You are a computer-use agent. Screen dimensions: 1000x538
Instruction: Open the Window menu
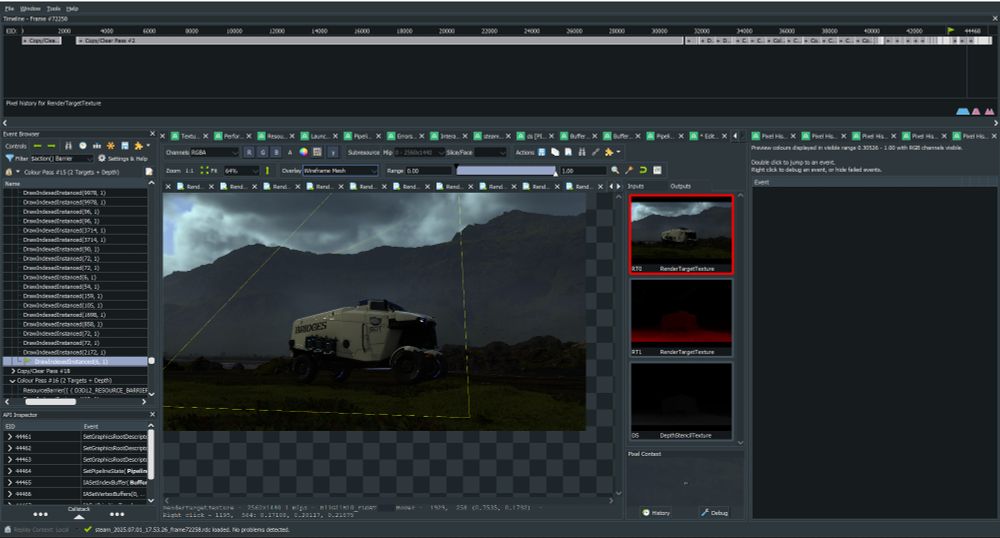[x=30, y=8]
